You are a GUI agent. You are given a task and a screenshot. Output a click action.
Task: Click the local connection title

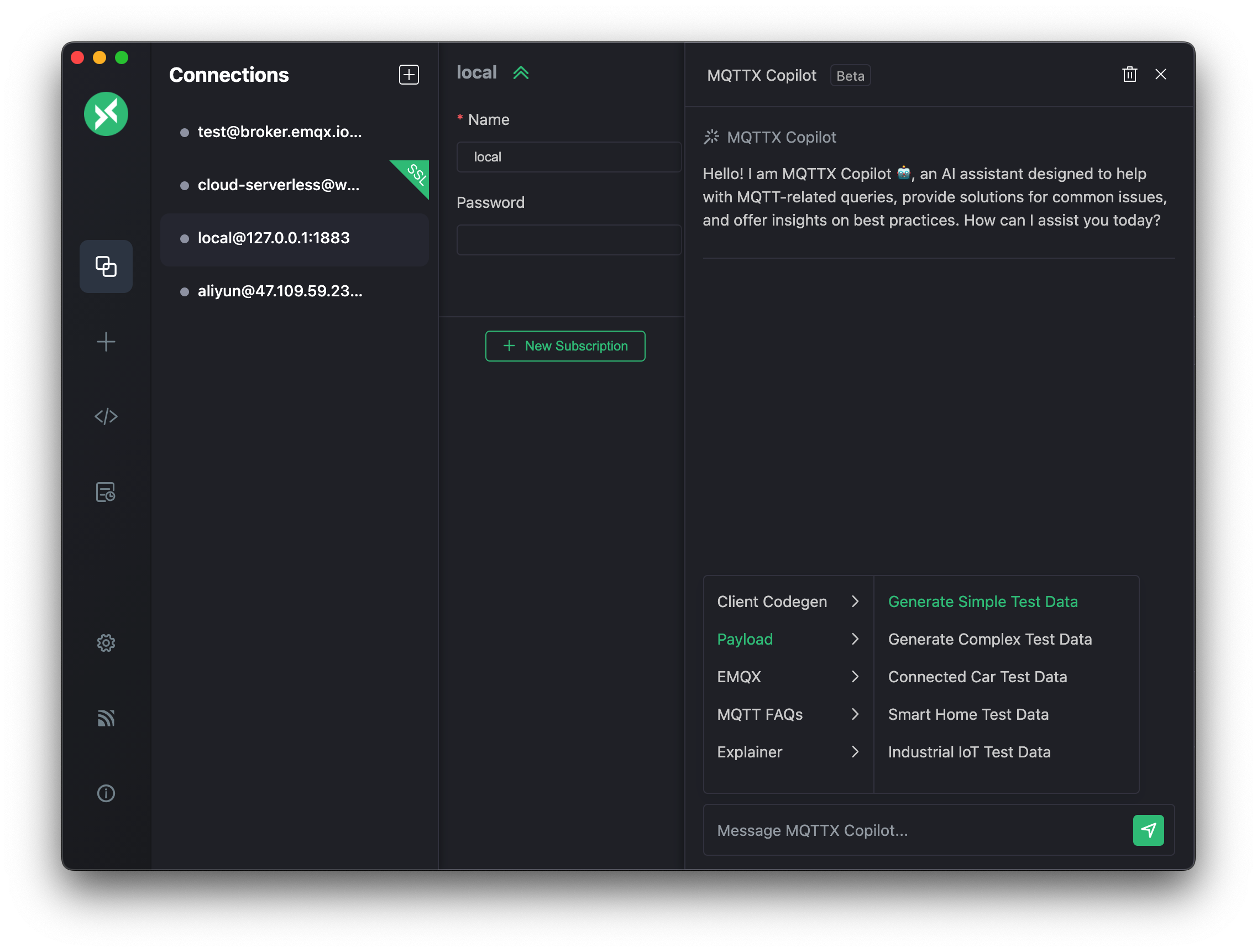pyautogui.click(x=476, y=73)
